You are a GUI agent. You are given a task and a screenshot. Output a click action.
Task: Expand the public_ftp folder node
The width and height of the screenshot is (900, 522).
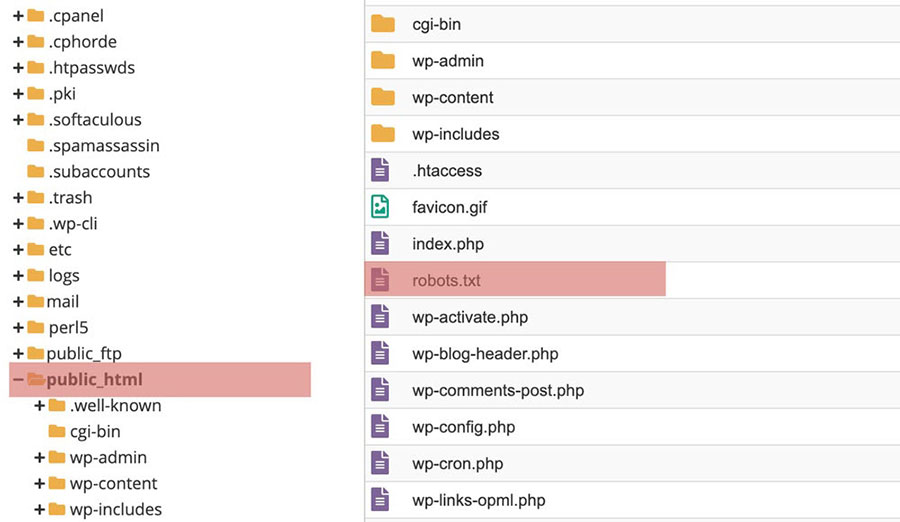coord(18,353)
